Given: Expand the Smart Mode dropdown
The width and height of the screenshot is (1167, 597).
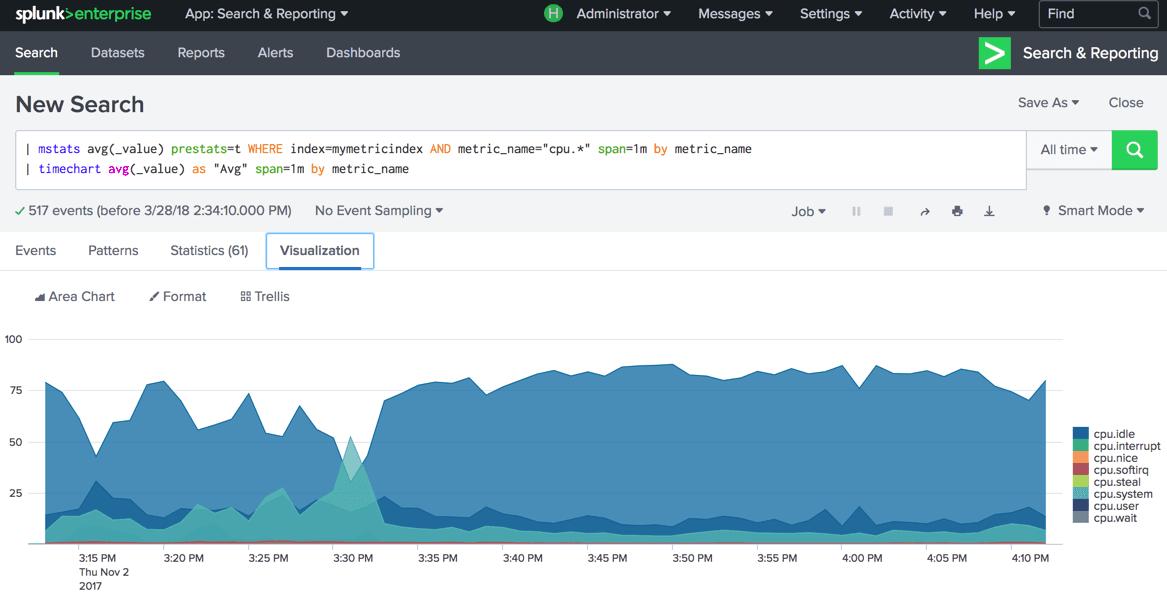Looking at the screenshot, I should 1093,211.
